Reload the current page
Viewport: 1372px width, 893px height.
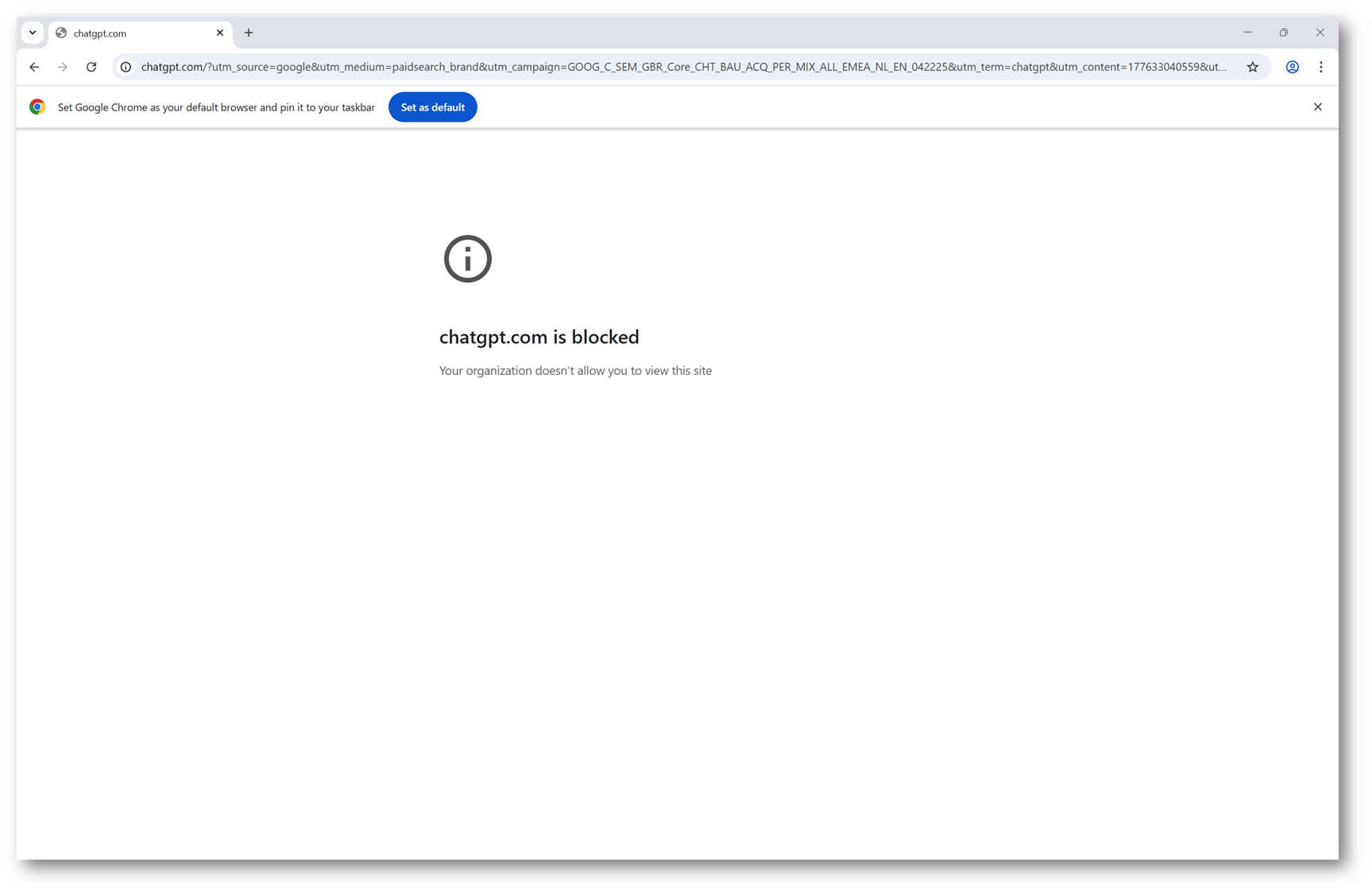tap(91, 67)
